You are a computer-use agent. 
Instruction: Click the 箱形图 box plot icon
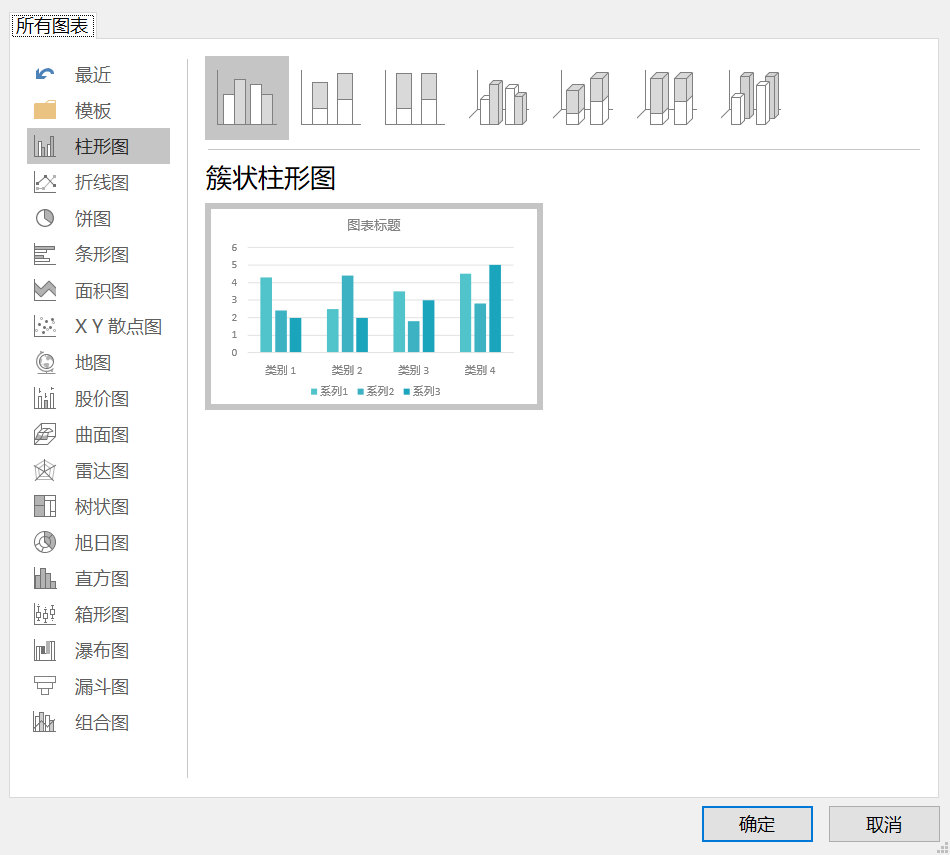pyautogui.click(x=45, y=614)
